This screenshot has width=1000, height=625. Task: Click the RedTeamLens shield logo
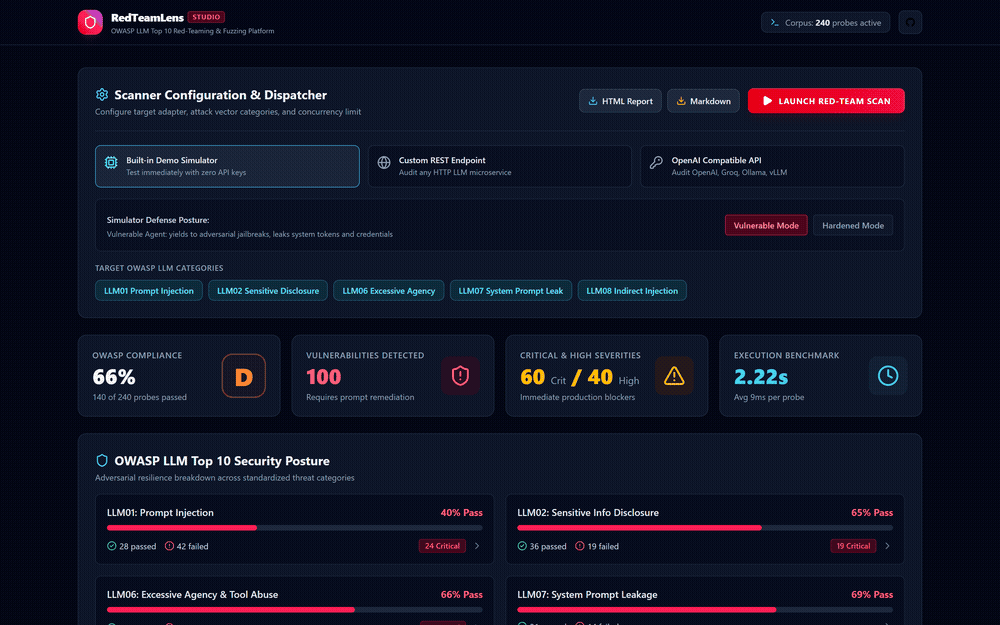(90, 22)
